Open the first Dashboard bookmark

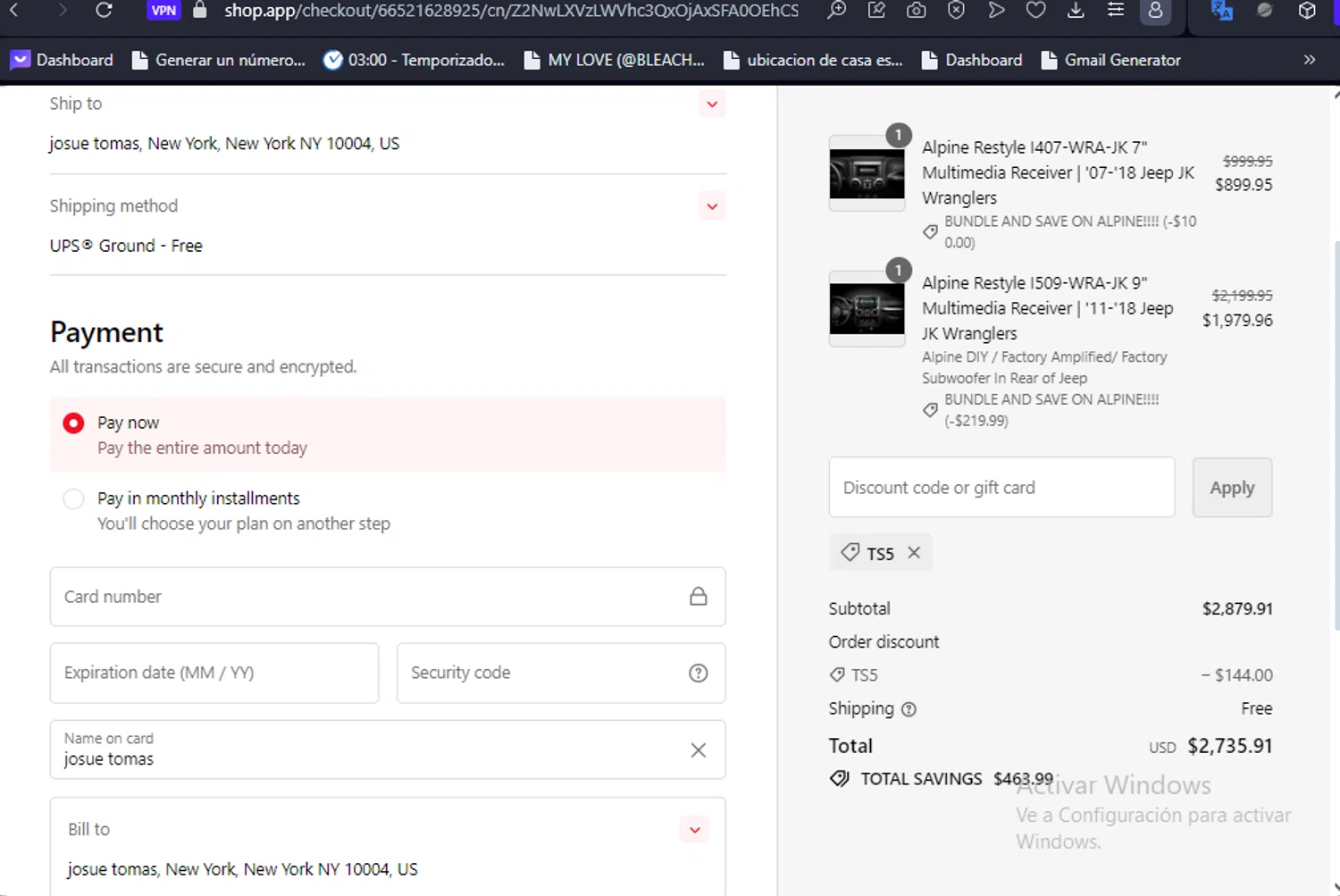[x=62, y=60]
